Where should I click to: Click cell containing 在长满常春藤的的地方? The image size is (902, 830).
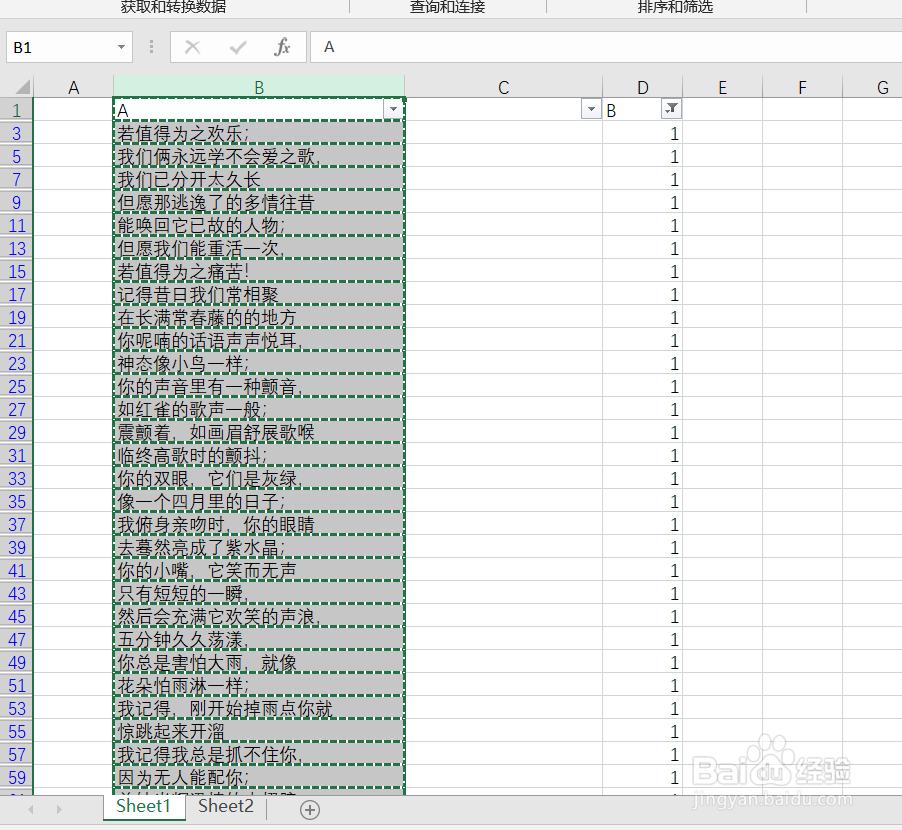259,317
